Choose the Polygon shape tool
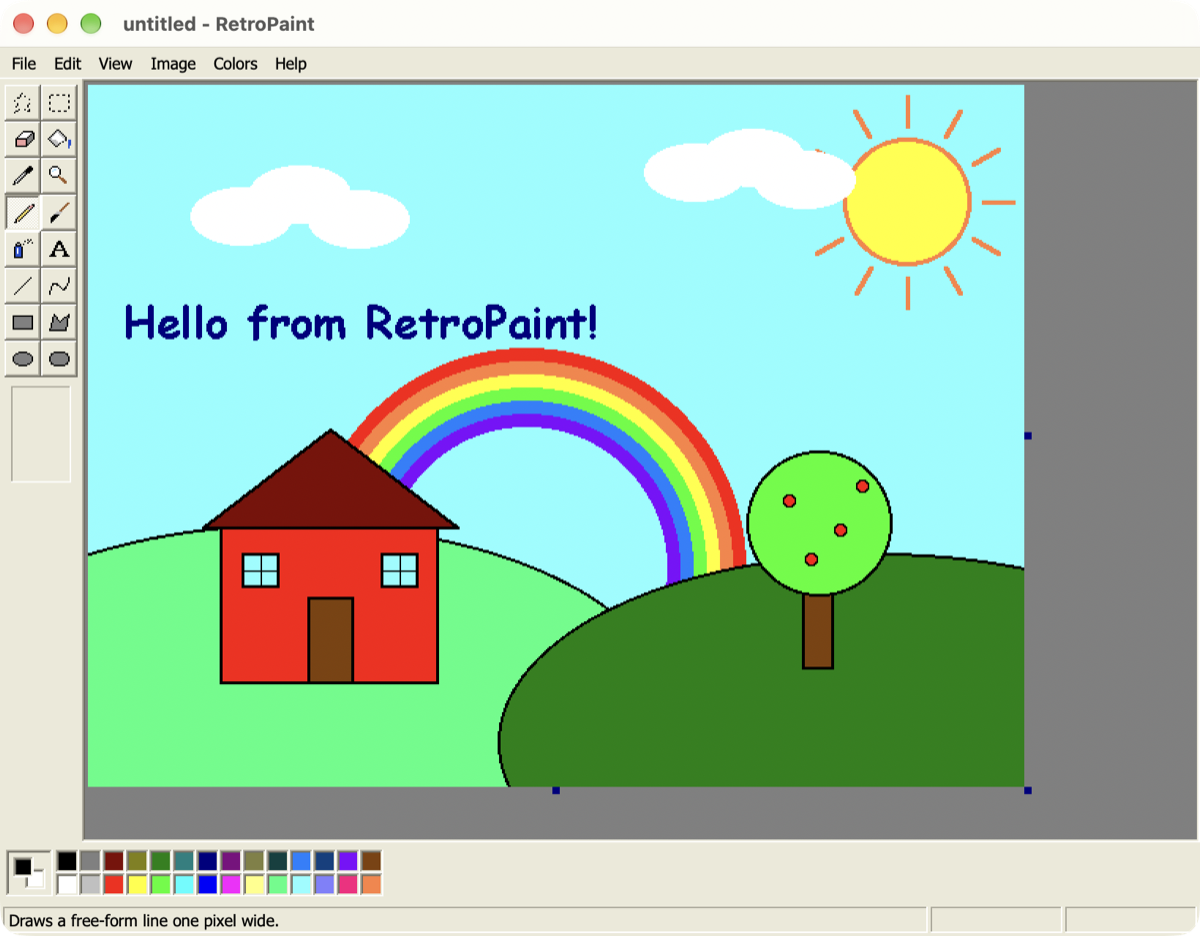This screenshot has height=936, width=1200. click(60, 322)
